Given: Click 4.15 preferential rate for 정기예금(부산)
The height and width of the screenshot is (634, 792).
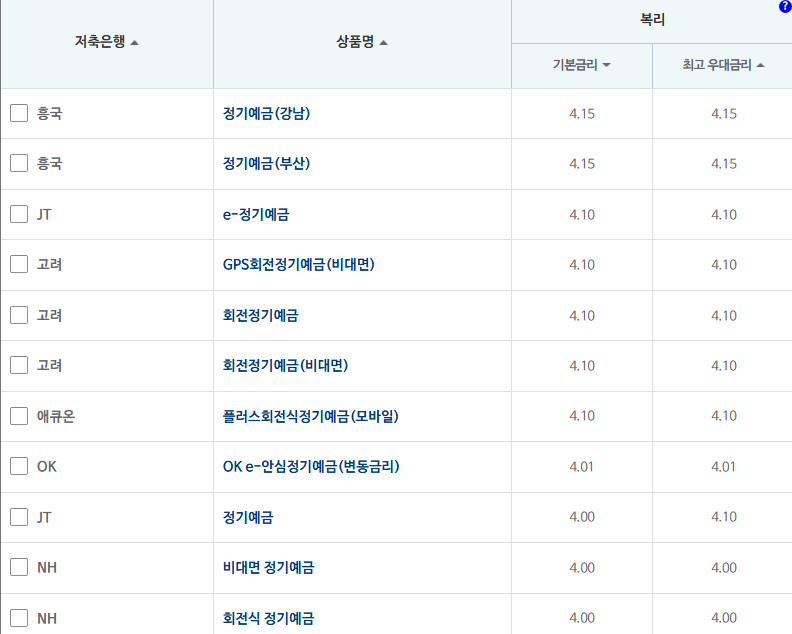Looking at the screenshot, I should click(724, 164).
